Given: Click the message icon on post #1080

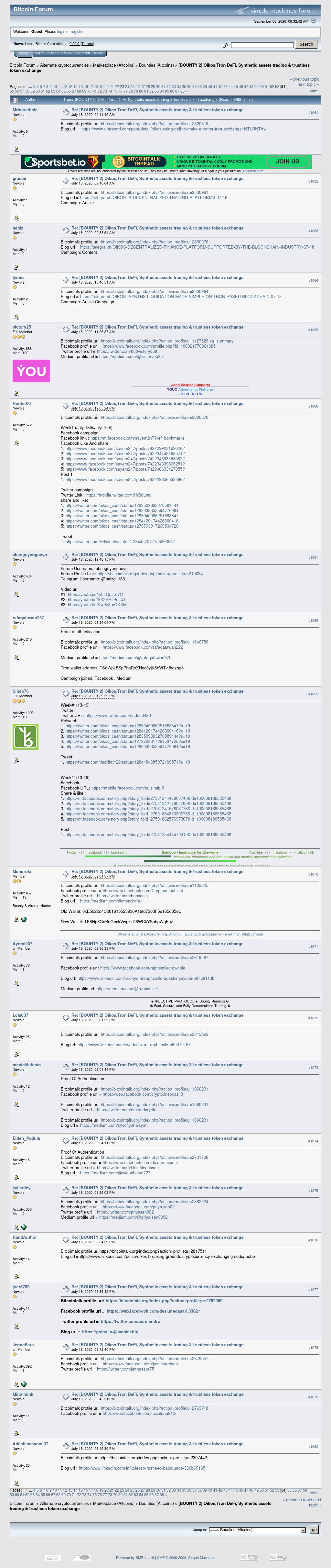Looking at the screenshot, I should tap(66, 1446).
